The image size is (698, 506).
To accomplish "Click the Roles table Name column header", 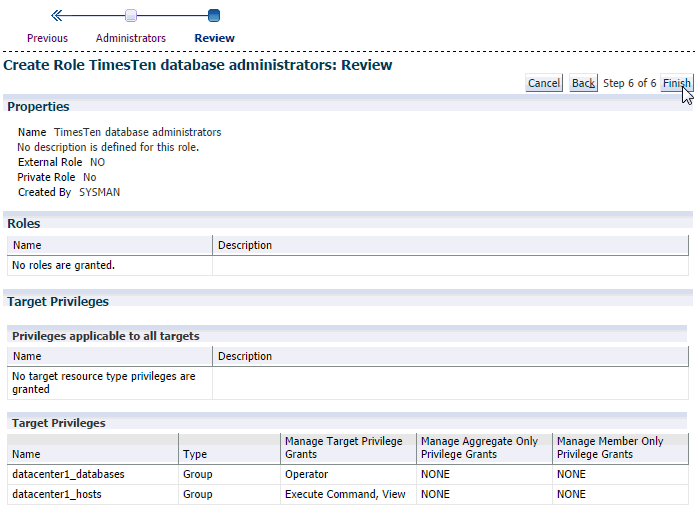I will click(27, 245).
